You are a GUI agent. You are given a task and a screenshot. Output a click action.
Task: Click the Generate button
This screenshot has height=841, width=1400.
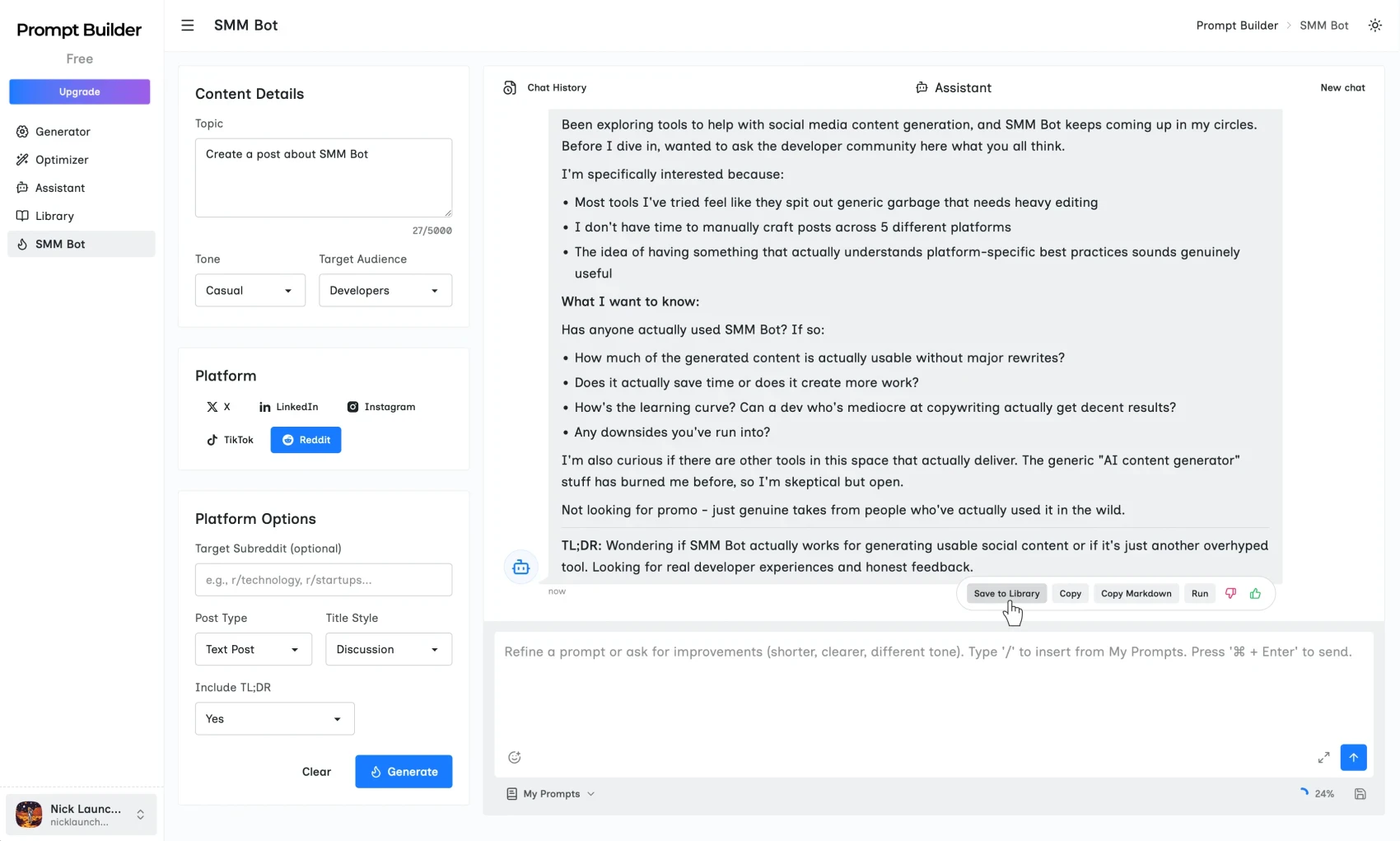click(404, 771)
